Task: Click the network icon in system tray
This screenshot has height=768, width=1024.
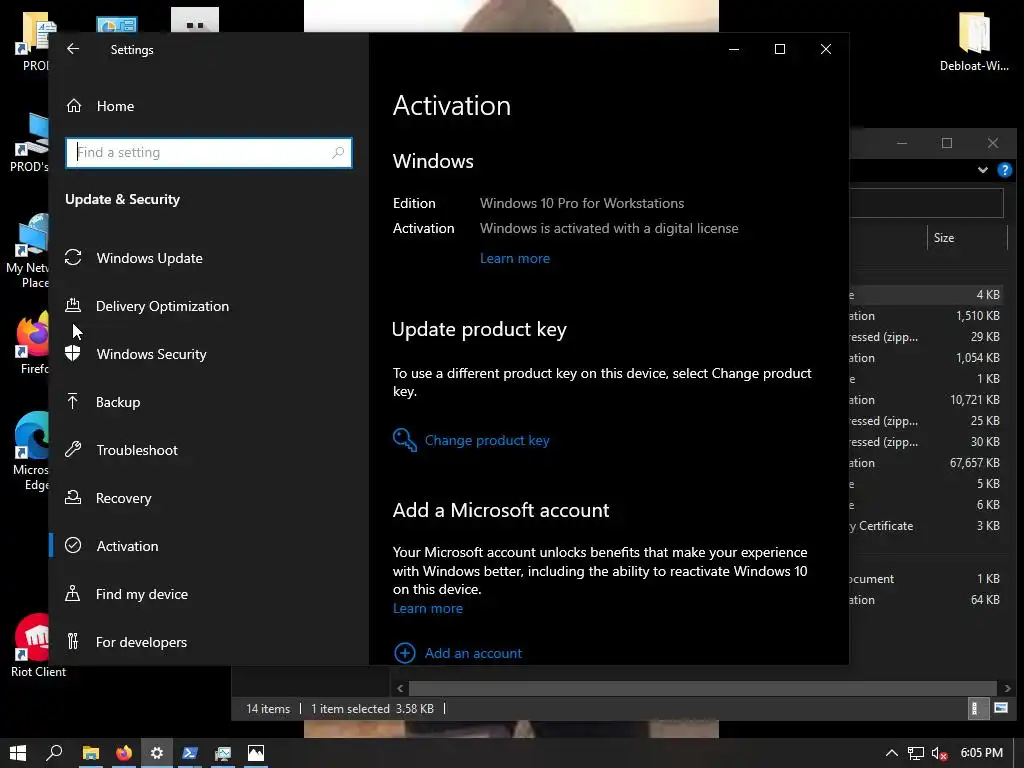Action: coord(916,753)
